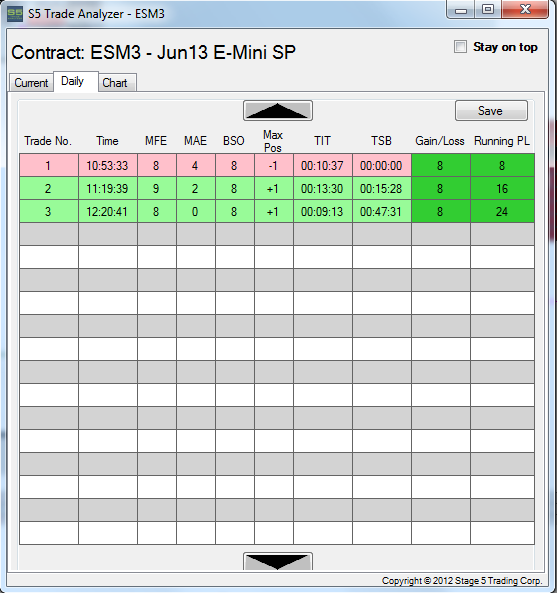Image resolution: width=557 pixels, height=593 pixels.
Task: Switch to the Current tab
Action: [x=31, y=82]
